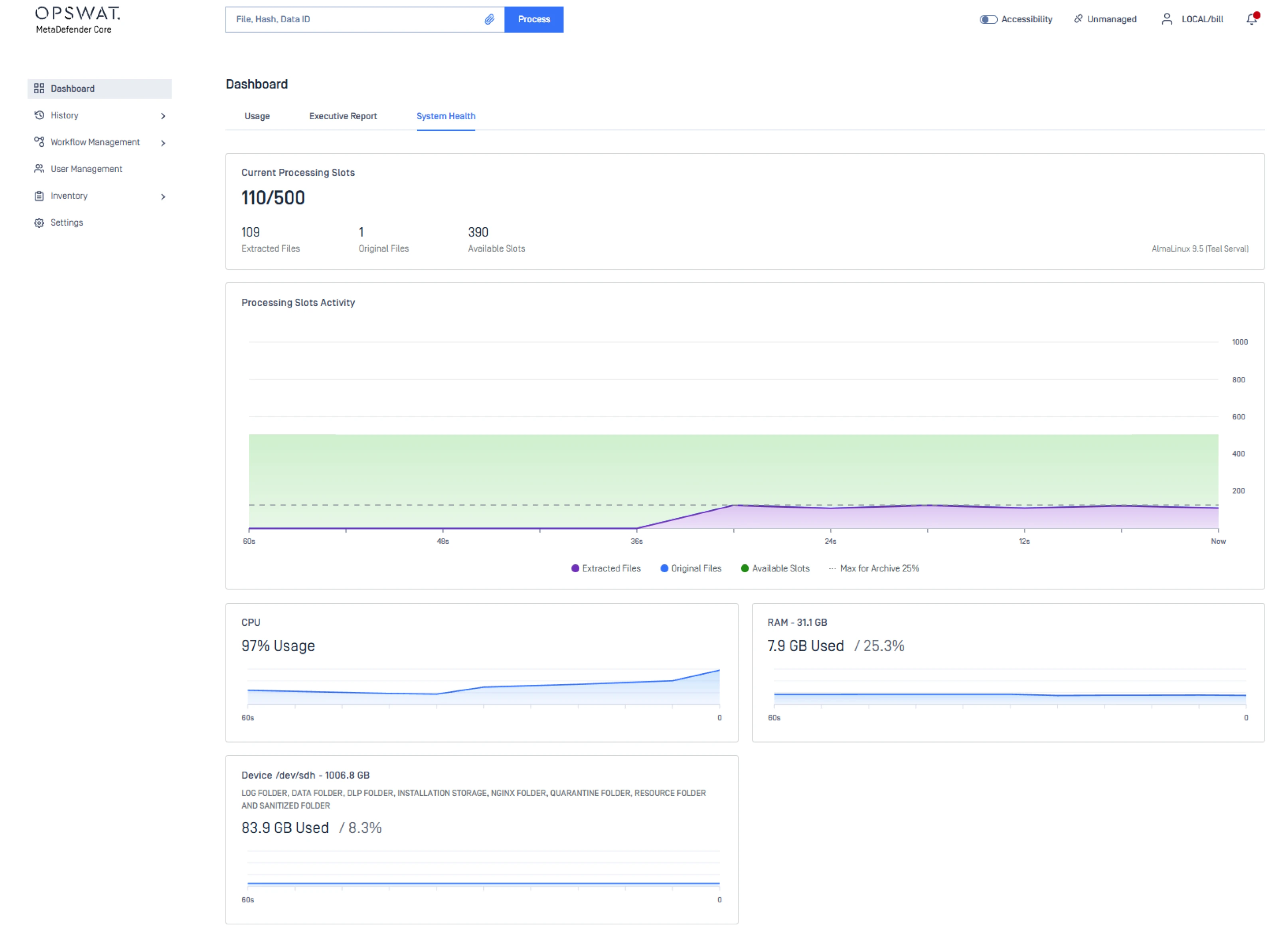Viewport: 1288px width, 932px height.
Task: Click the Dashboard grid icon in sidebar
Action: tap(39, 89)
